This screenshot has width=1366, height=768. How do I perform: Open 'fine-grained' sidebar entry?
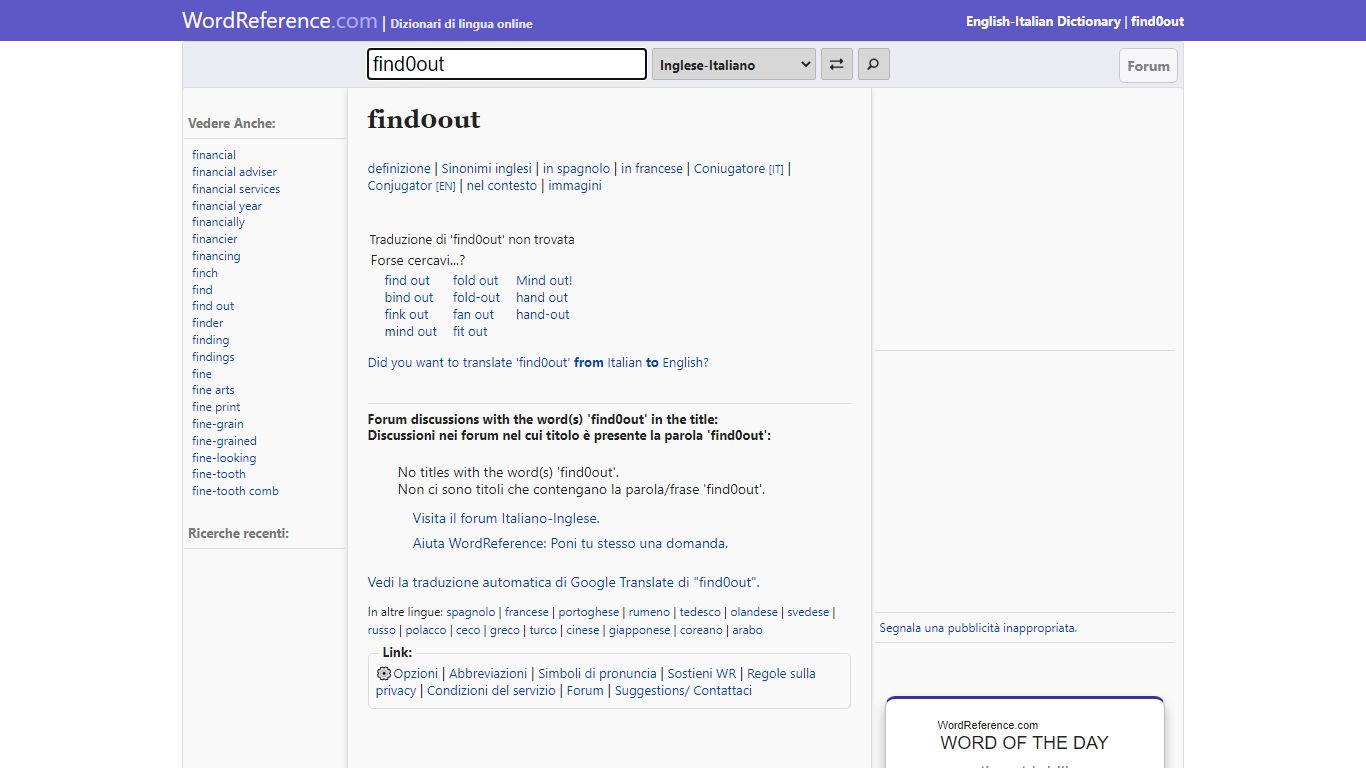pos(224,441)
